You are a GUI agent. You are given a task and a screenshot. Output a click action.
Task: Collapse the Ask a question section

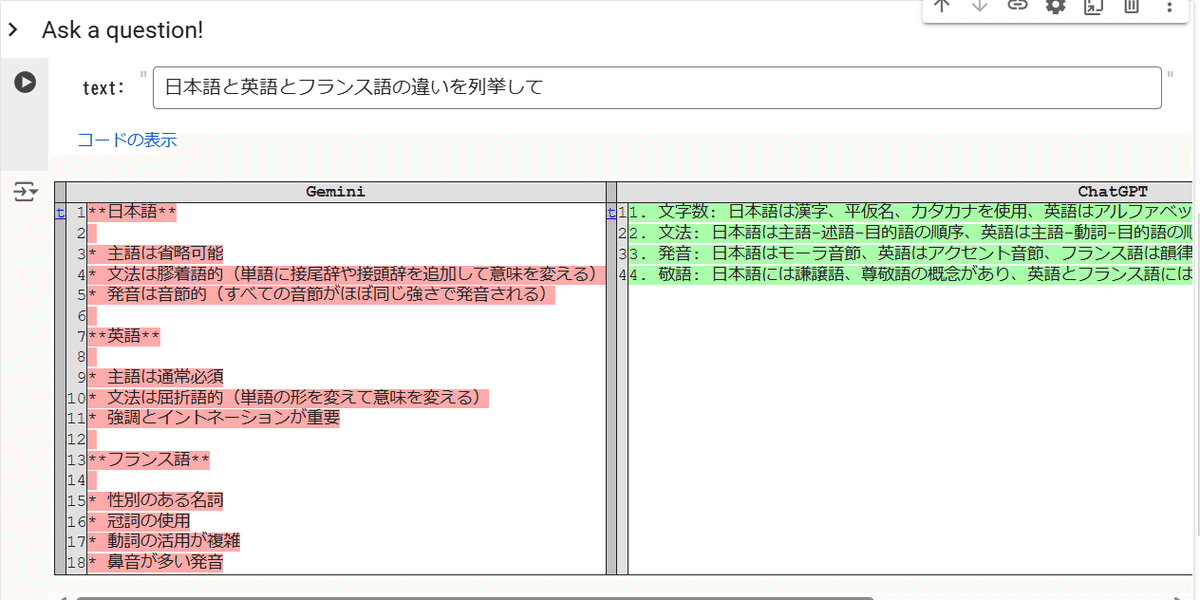point(13,30)
